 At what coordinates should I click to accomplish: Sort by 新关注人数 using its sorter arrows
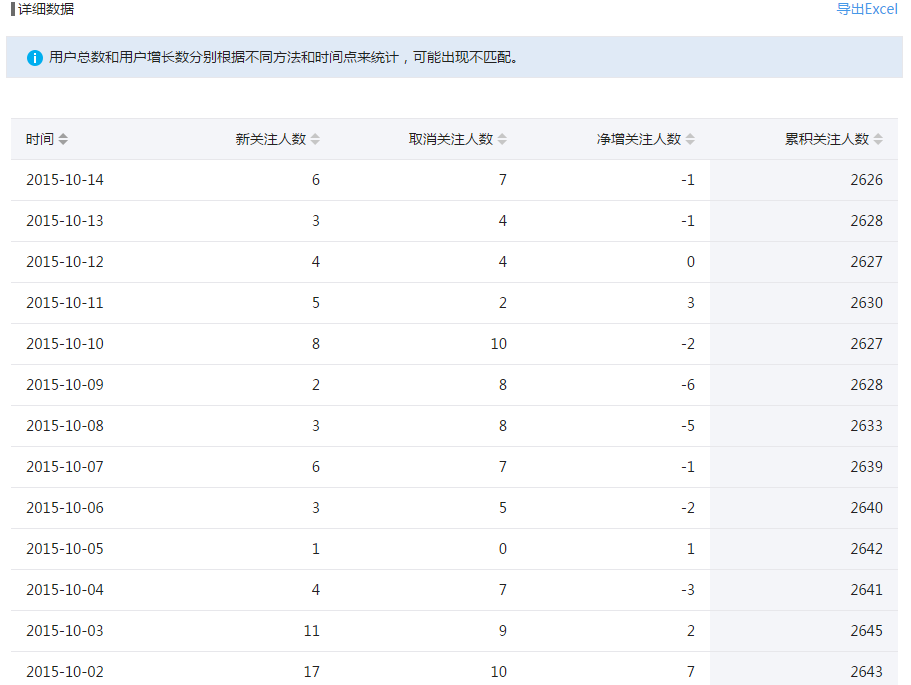(315, 138)
